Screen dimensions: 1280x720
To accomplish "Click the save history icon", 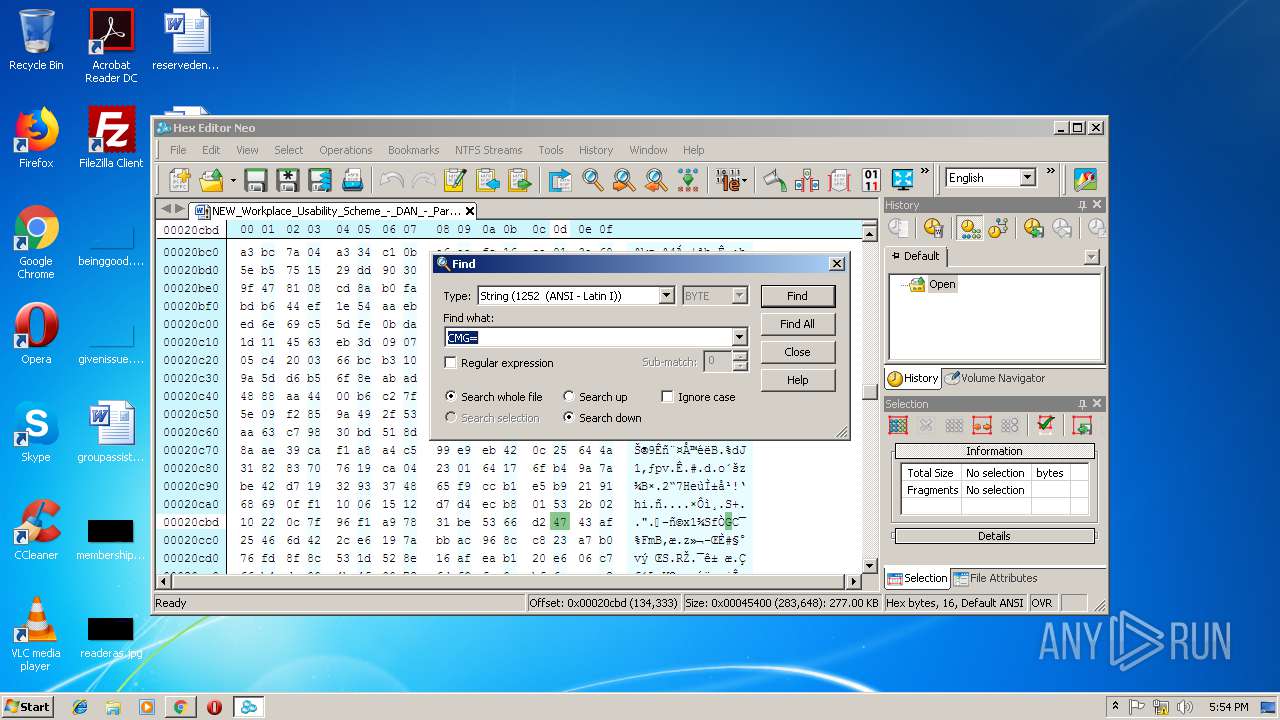I will tap(1033, 228).
